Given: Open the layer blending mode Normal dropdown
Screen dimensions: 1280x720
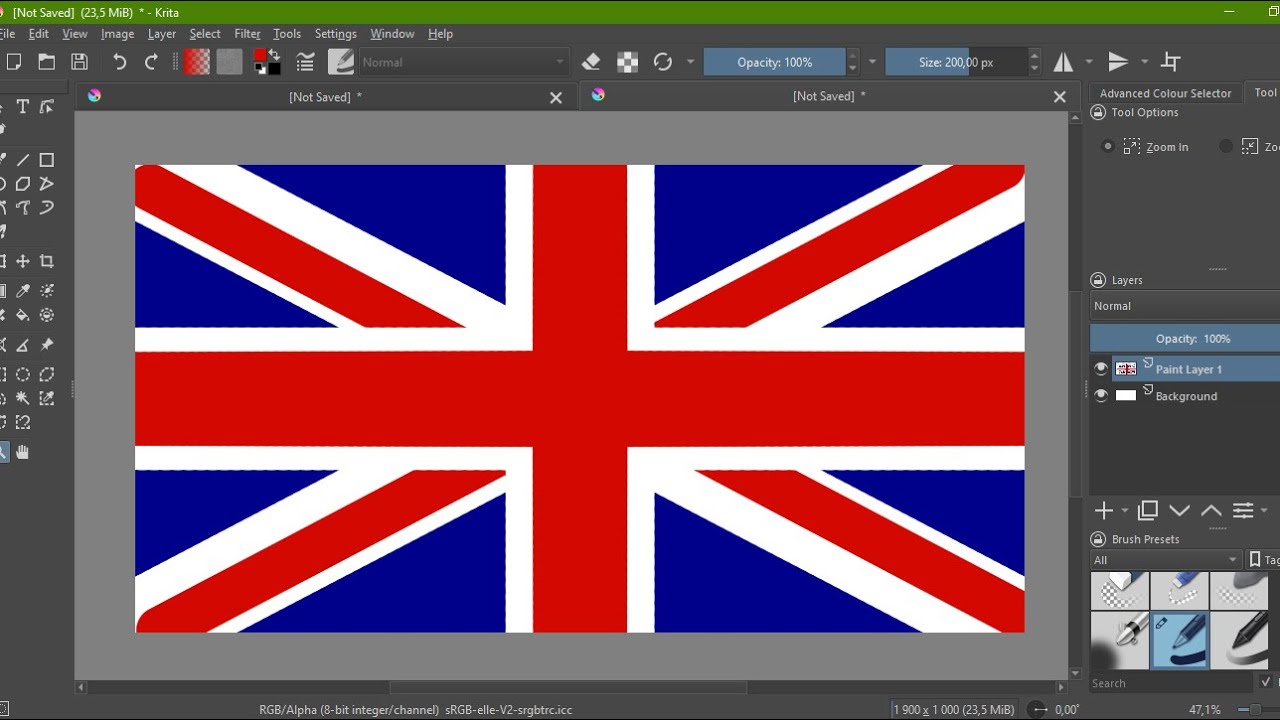Looking at the screenshot, I should point(1185,306).
